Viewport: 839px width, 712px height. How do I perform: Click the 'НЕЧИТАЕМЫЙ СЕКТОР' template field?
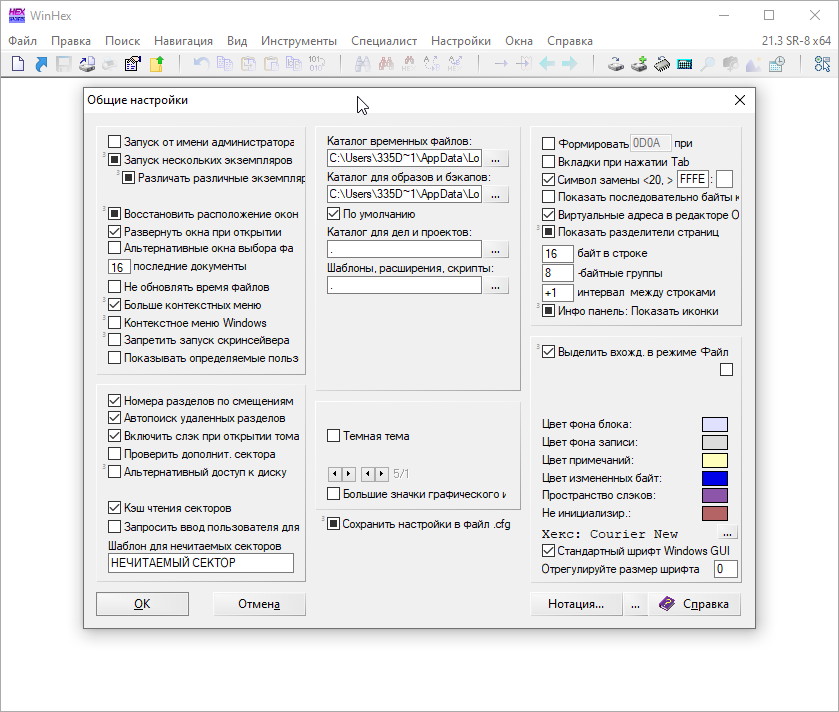[201, 563]
